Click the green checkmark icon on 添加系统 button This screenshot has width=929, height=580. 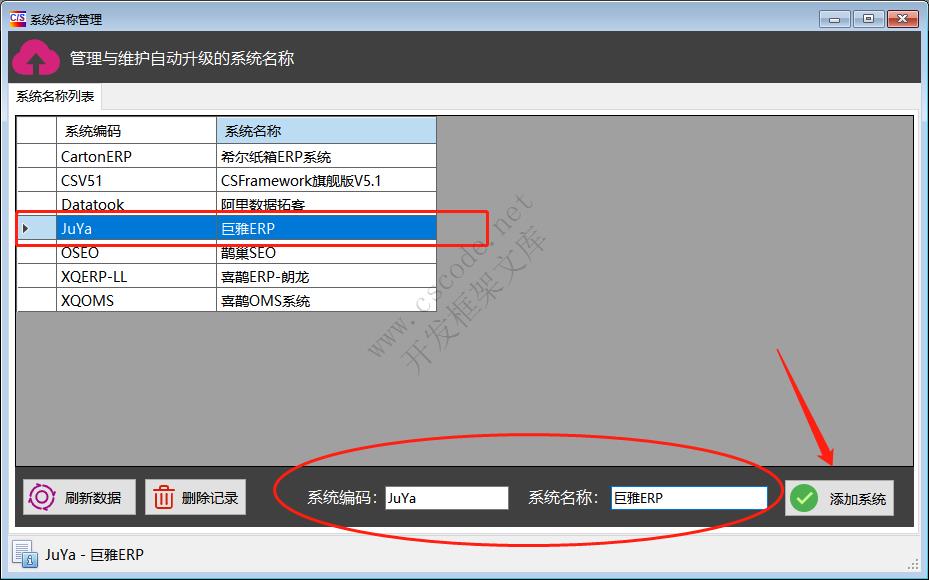(804, 497)
